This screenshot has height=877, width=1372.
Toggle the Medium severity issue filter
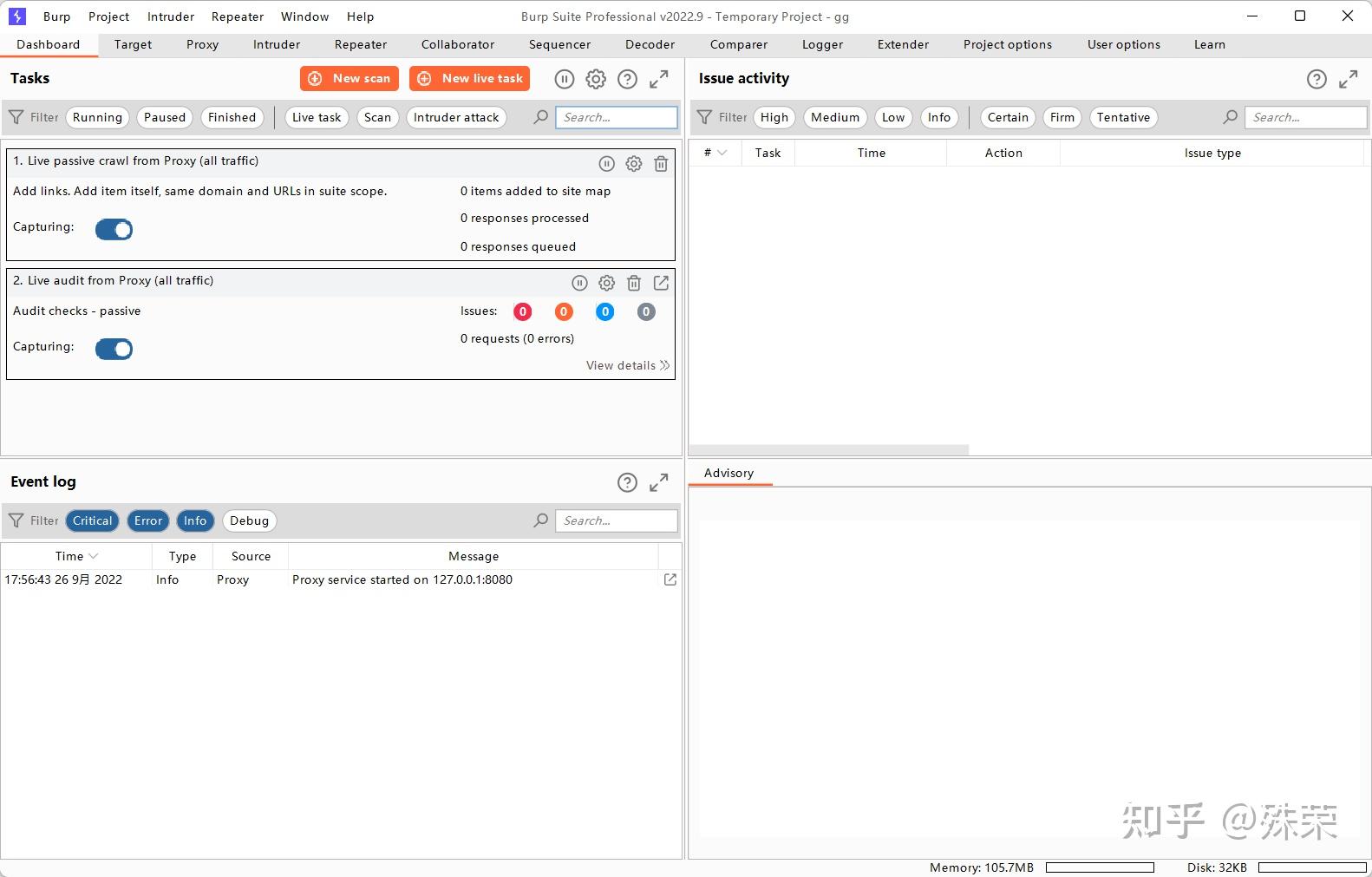835,117
